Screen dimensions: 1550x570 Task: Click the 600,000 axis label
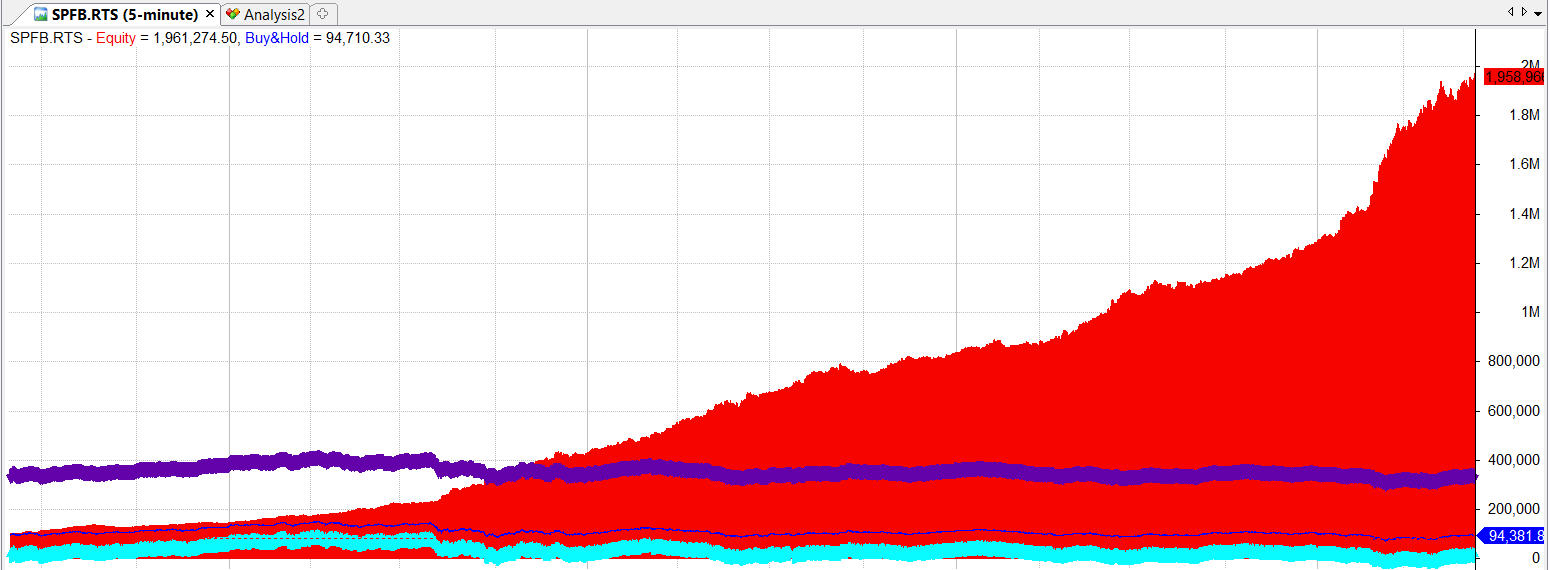[x=1515, y=411]
